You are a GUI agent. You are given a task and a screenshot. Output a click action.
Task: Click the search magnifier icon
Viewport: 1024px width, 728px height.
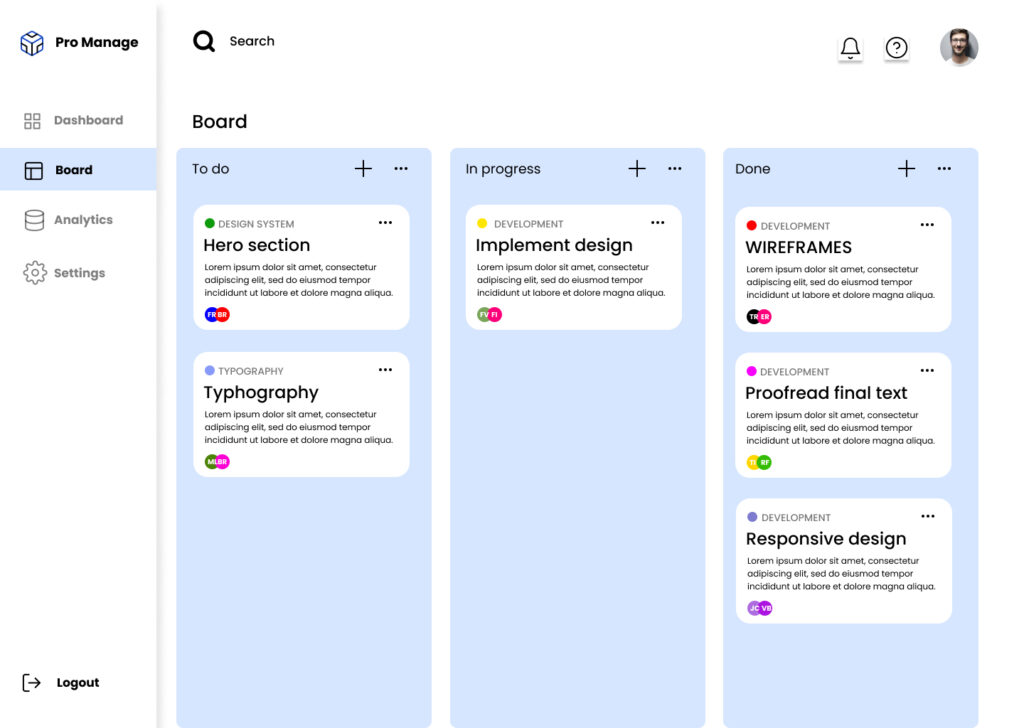click(x=204, y=41)
